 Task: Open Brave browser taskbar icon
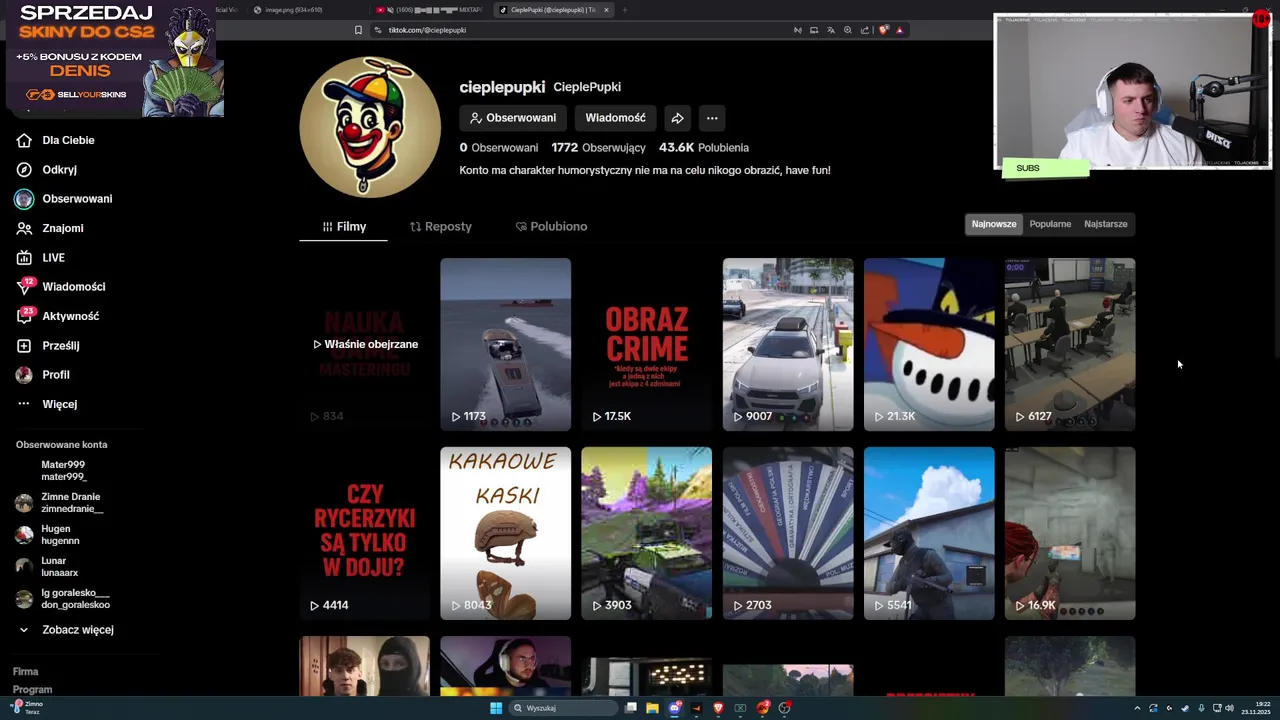pos(718,708)
